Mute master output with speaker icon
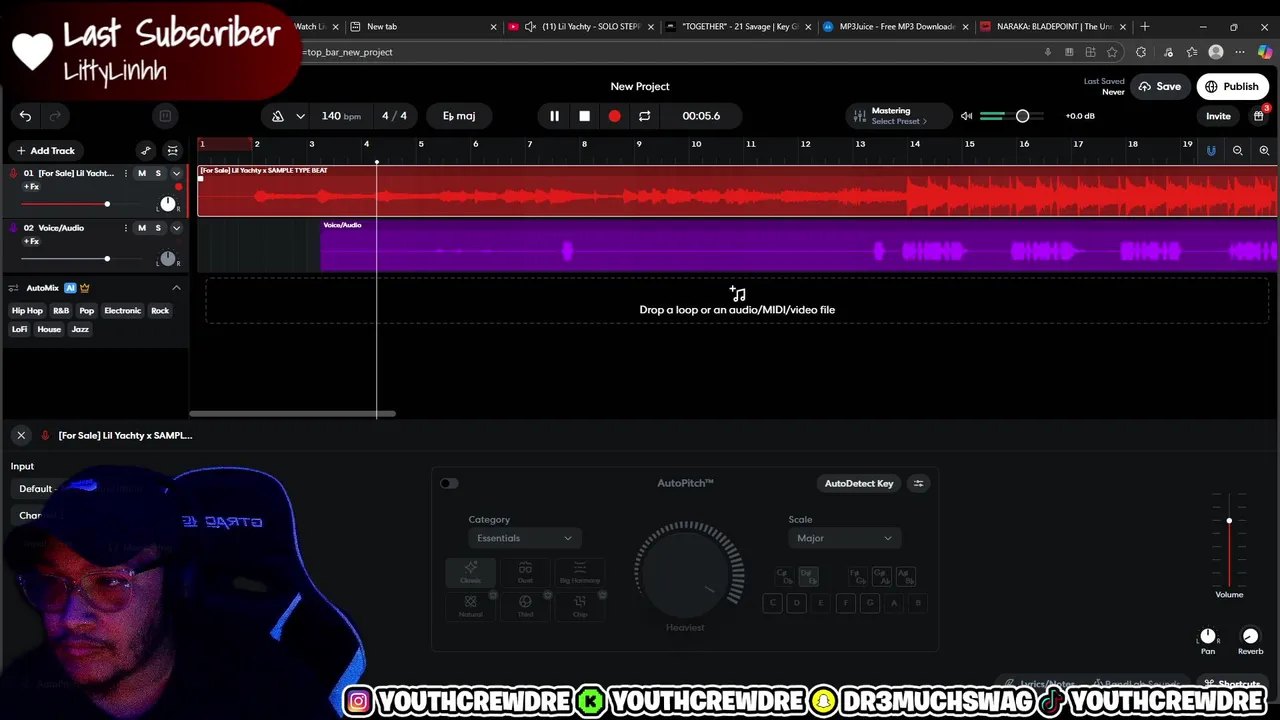The image size is (1280, 720). [x=966, y=116]
